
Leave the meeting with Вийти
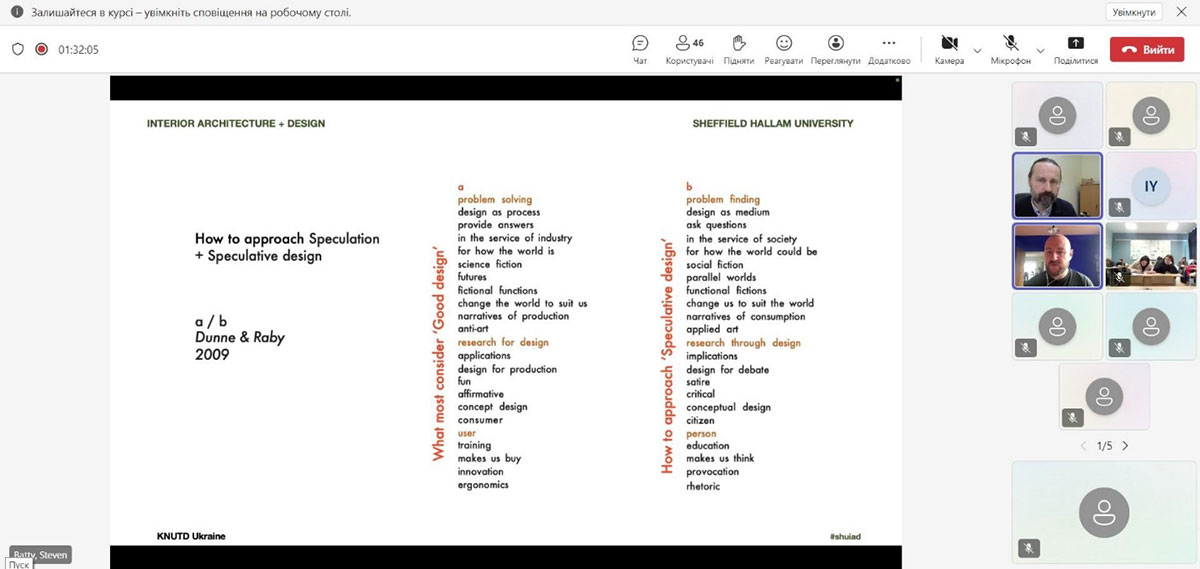point(1147,49)
